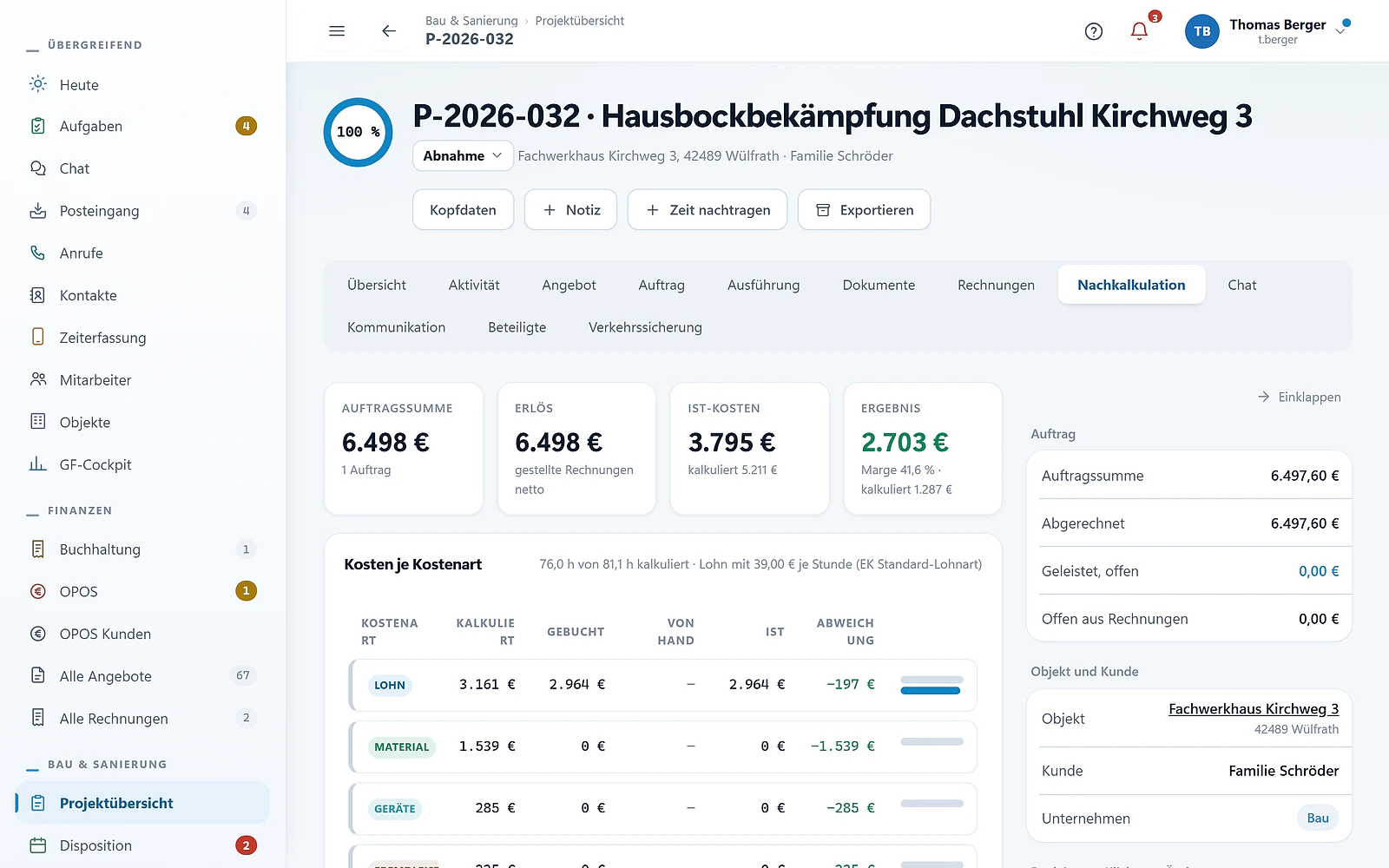Click the Ist-Kosten value 3.795 €
1389x868 pixels.
point(732,443)
